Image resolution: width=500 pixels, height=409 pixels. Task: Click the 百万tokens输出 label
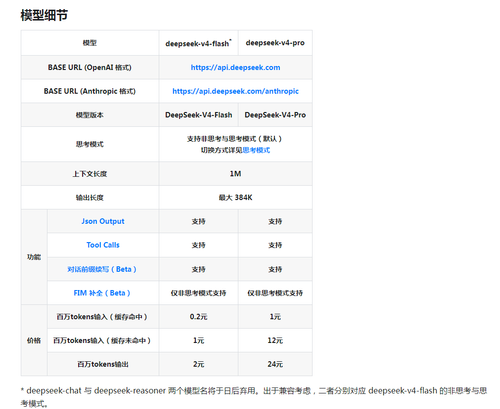click(103, 364)
